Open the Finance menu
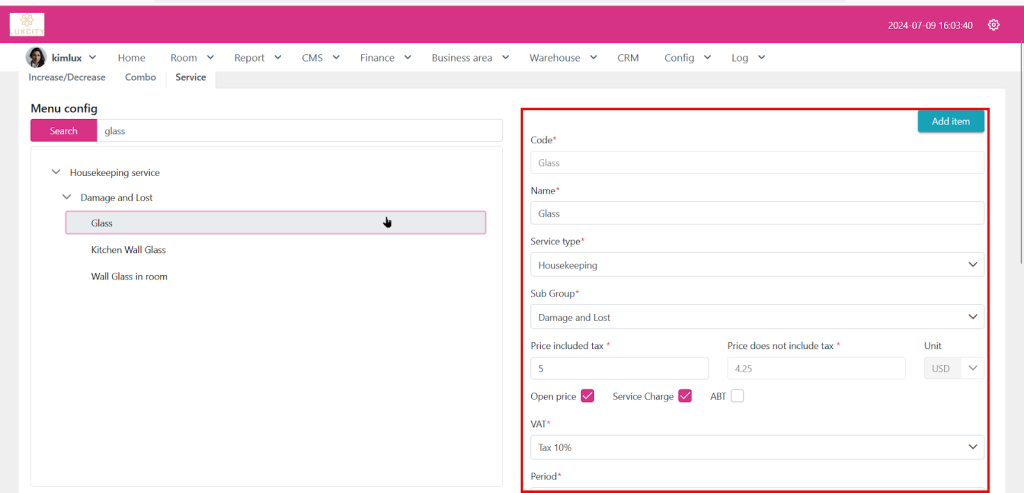This screenshot has height=493, width=1024. (384, 58)
